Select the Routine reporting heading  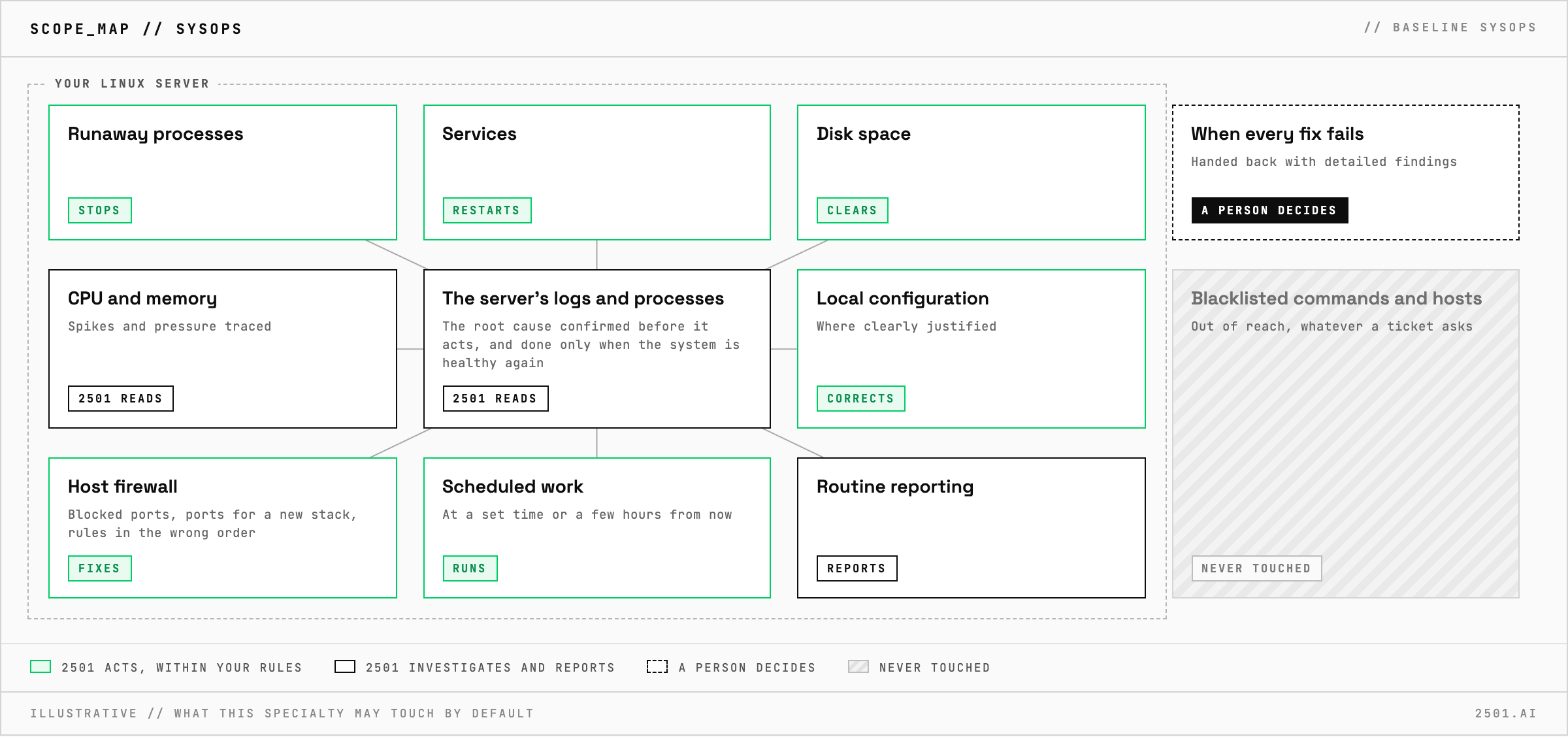[895, 487]
